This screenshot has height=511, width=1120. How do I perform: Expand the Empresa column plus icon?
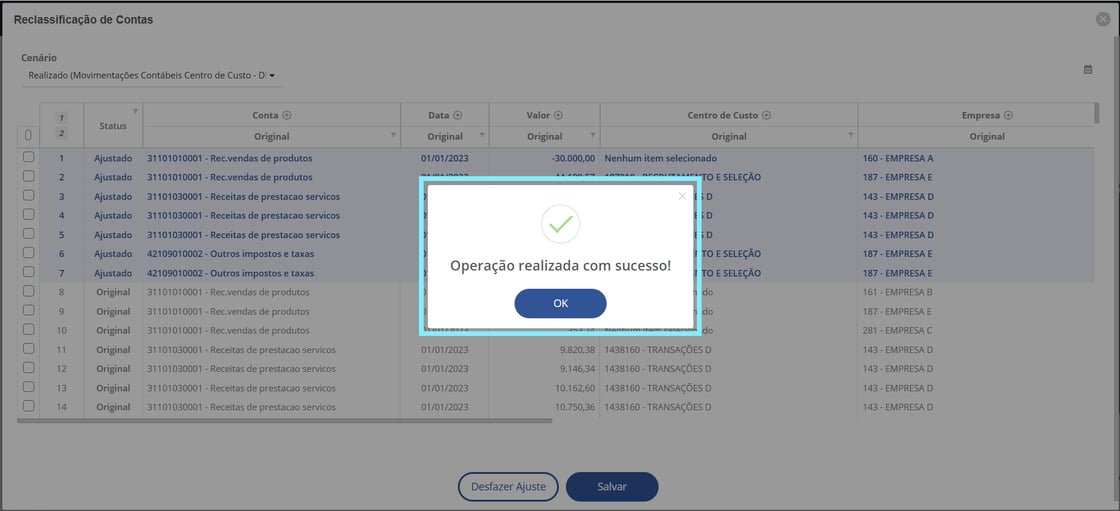click(1009, 114)
